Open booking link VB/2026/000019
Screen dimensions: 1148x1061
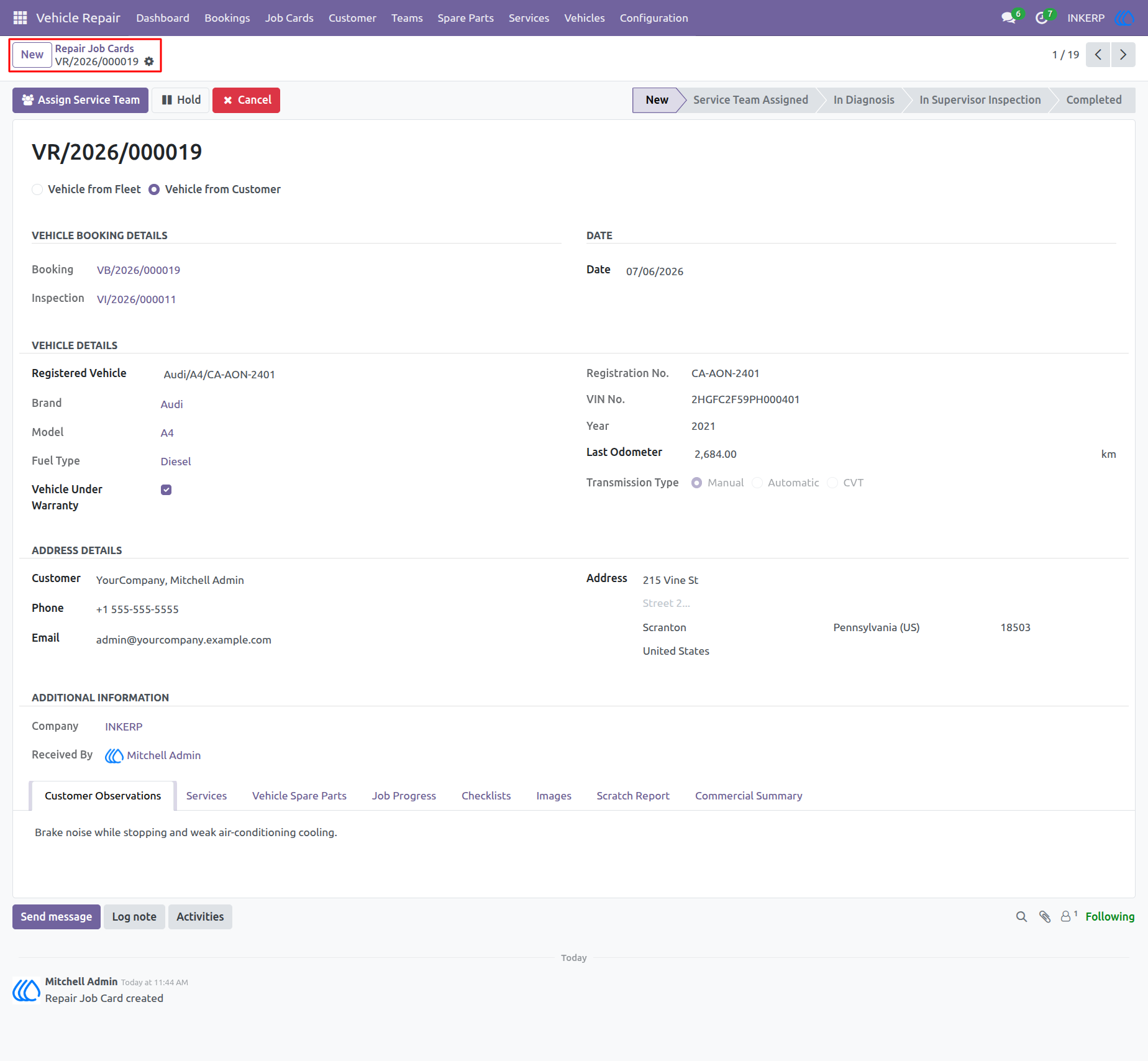(139, 270)
